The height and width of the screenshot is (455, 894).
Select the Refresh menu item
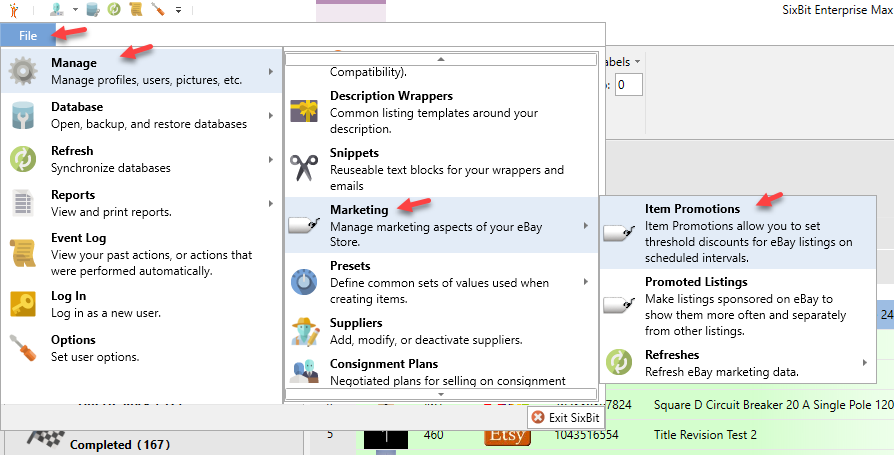[141, 159]
